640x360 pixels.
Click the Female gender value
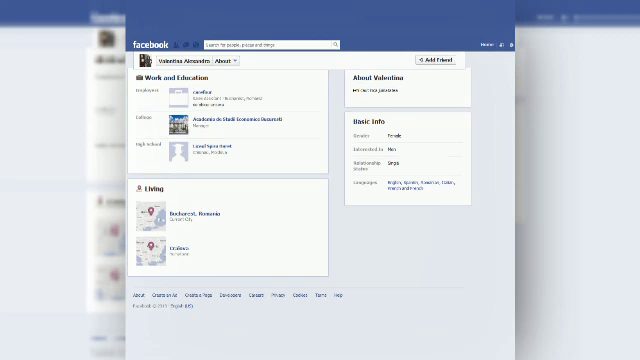click(x=394, y=136)
